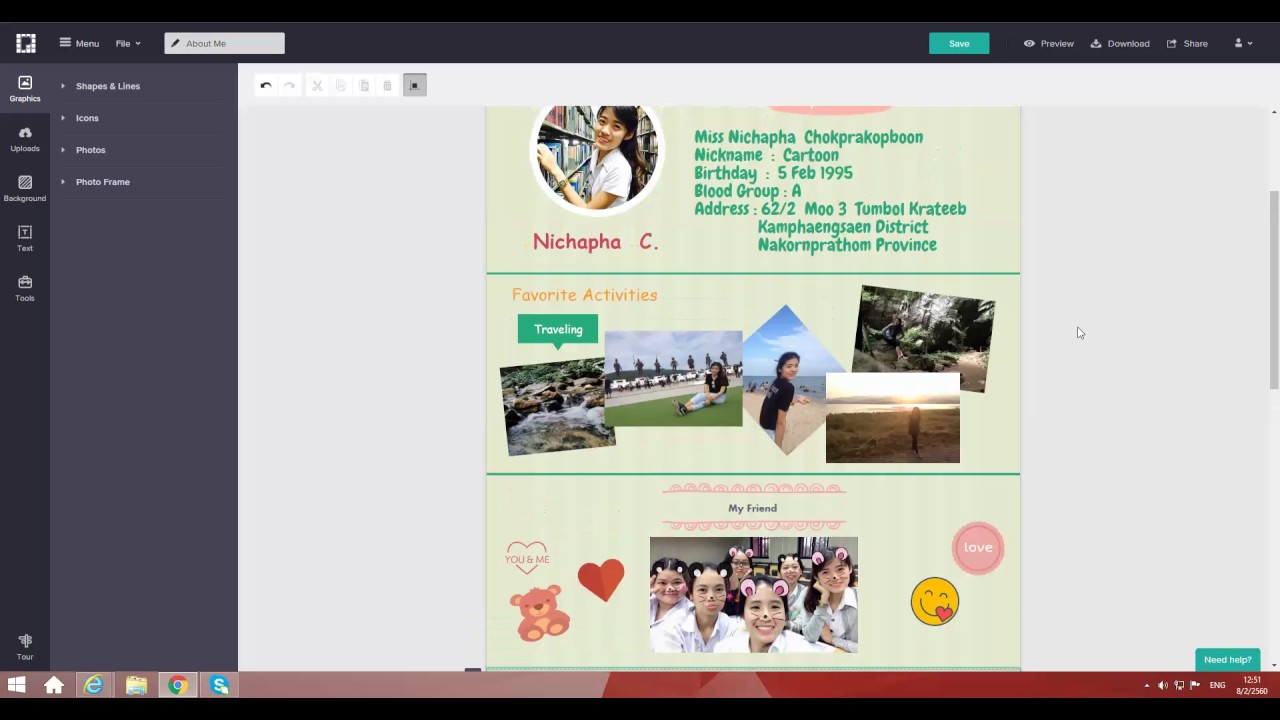
Task: Open the Windows Start menu
Action: [16, 685]
